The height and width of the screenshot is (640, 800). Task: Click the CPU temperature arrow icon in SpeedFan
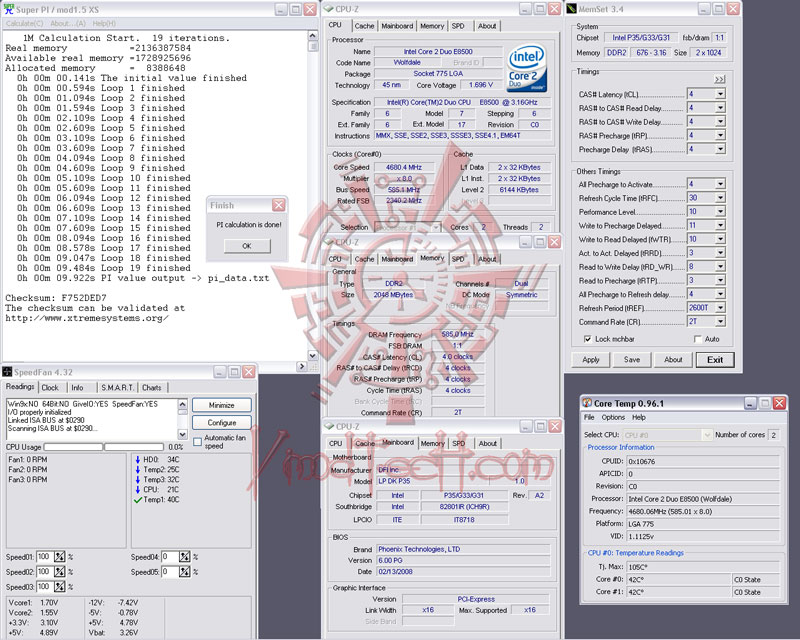(x=137, y=489)
